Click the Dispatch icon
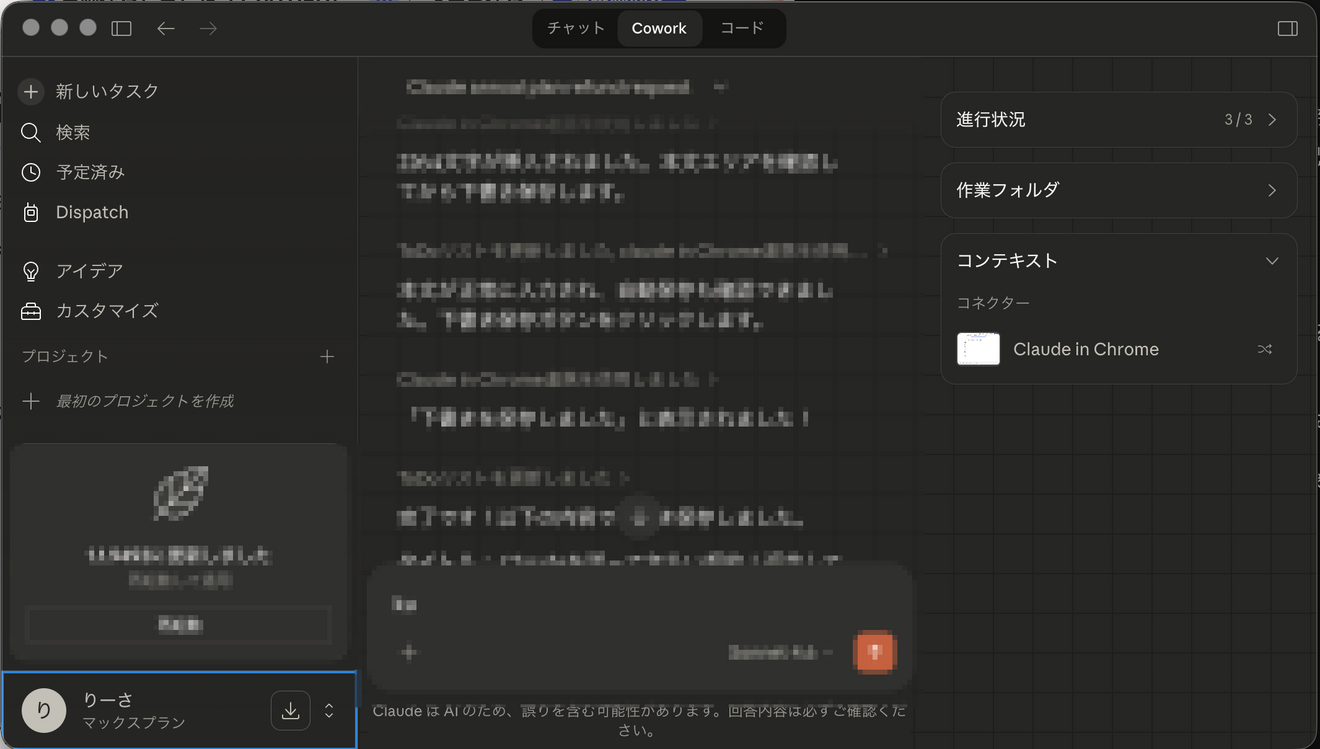This screenshot has height=749, width=1320. click(31, 212)
